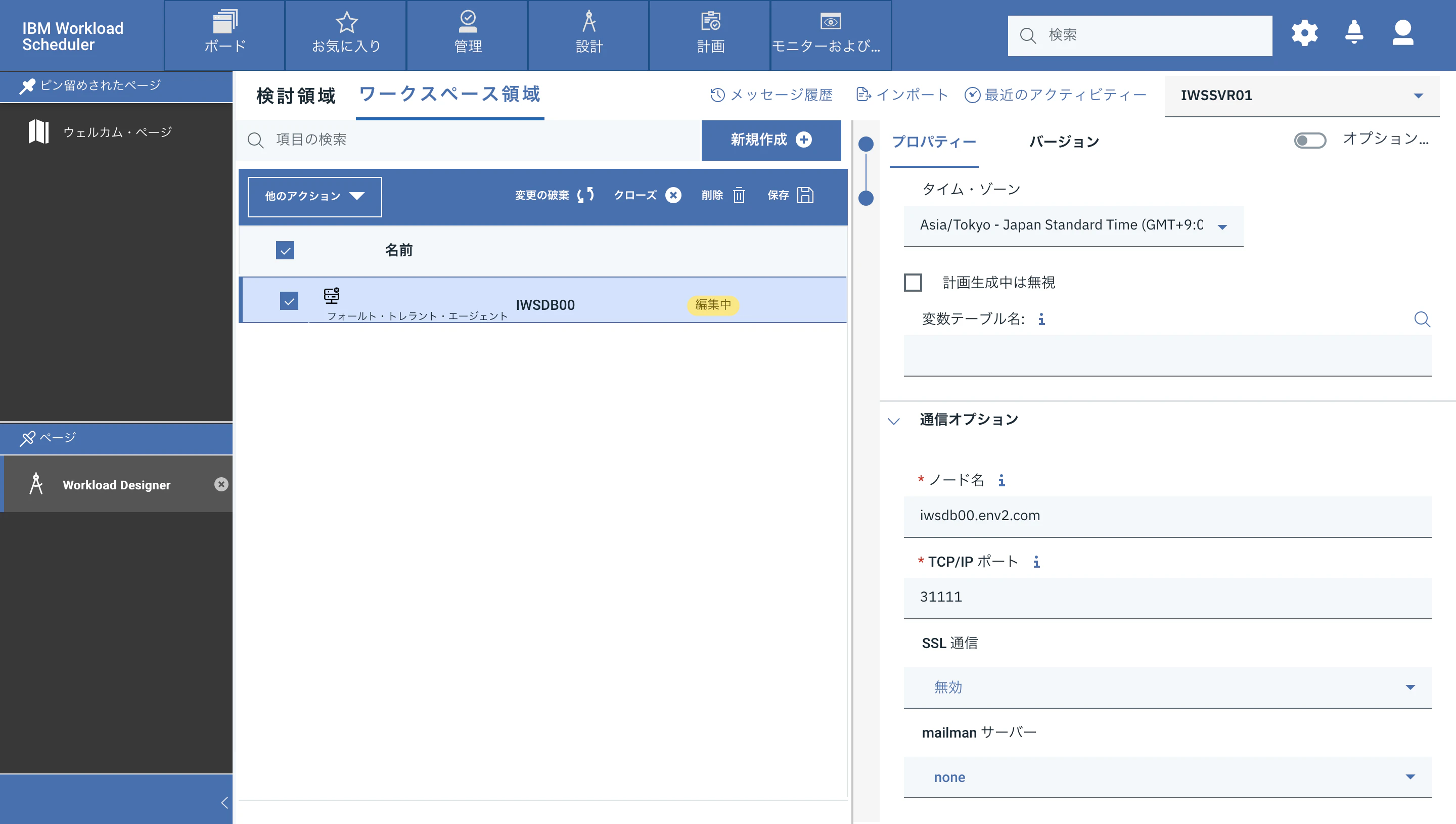Toggle the オプション... switch
This screenshot has width=1456, height=824.
pyautogui.click(x=1310, y=140)
